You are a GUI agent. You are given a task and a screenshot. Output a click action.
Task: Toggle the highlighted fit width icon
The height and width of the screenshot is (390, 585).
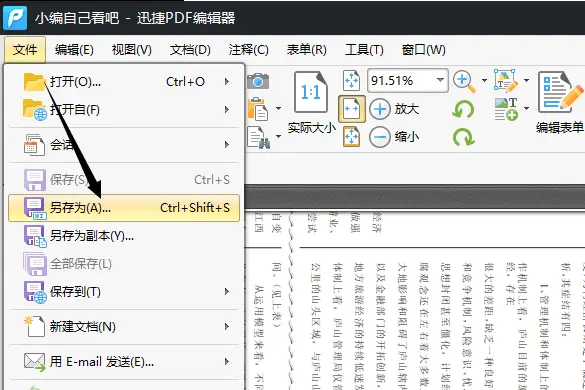[351, 109]
